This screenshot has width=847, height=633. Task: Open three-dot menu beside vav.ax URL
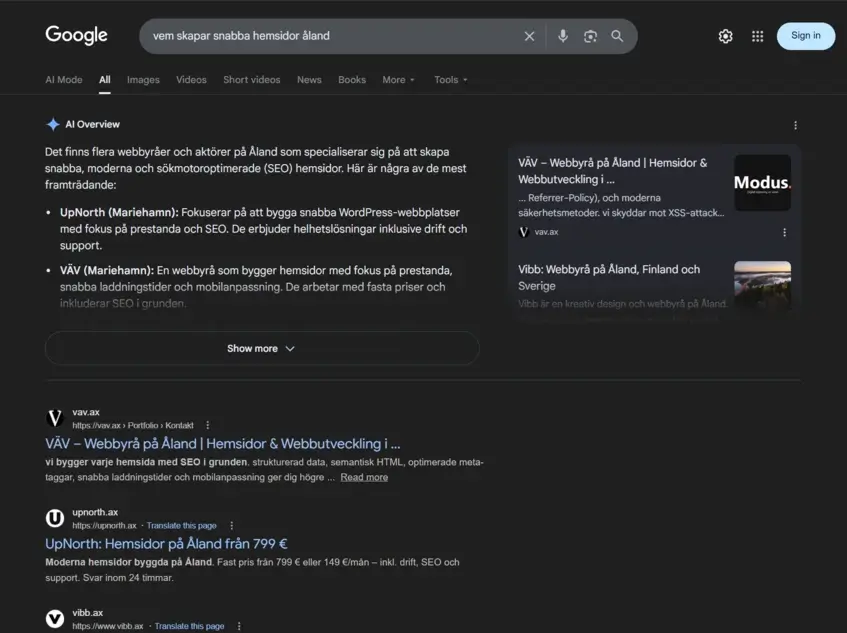(207, 426)
